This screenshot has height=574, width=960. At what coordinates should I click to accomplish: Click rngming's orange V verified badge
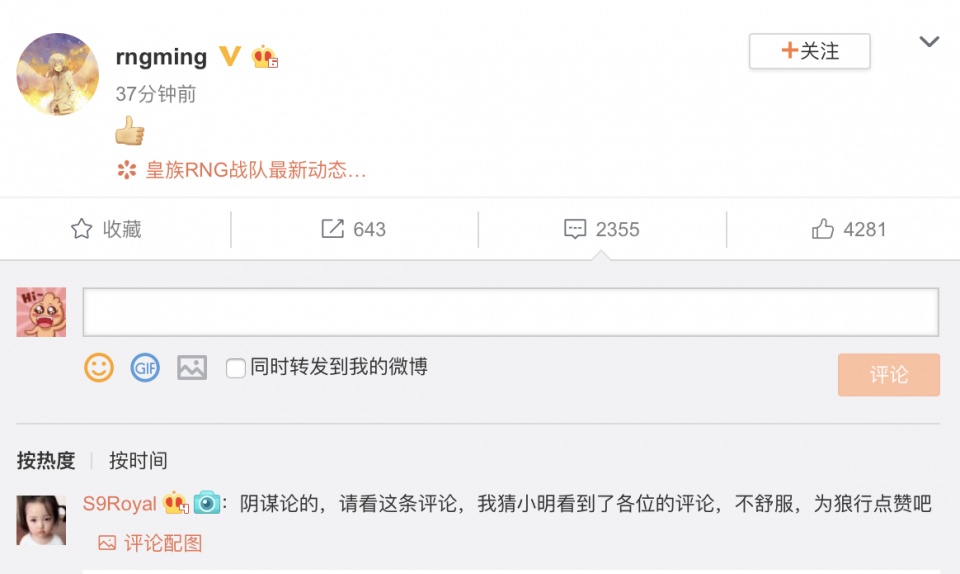pos(230,56)
